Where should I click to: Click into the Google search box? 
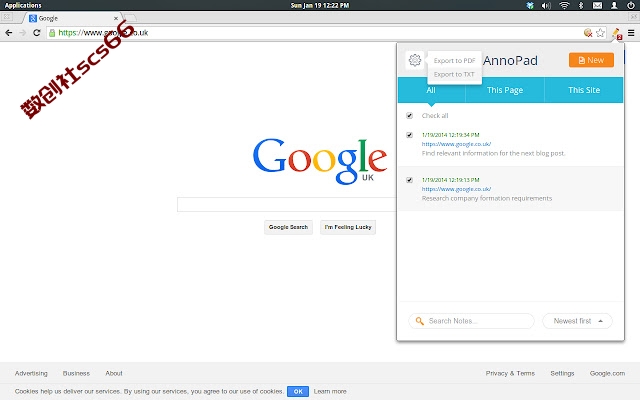click(x=287, y=204)
